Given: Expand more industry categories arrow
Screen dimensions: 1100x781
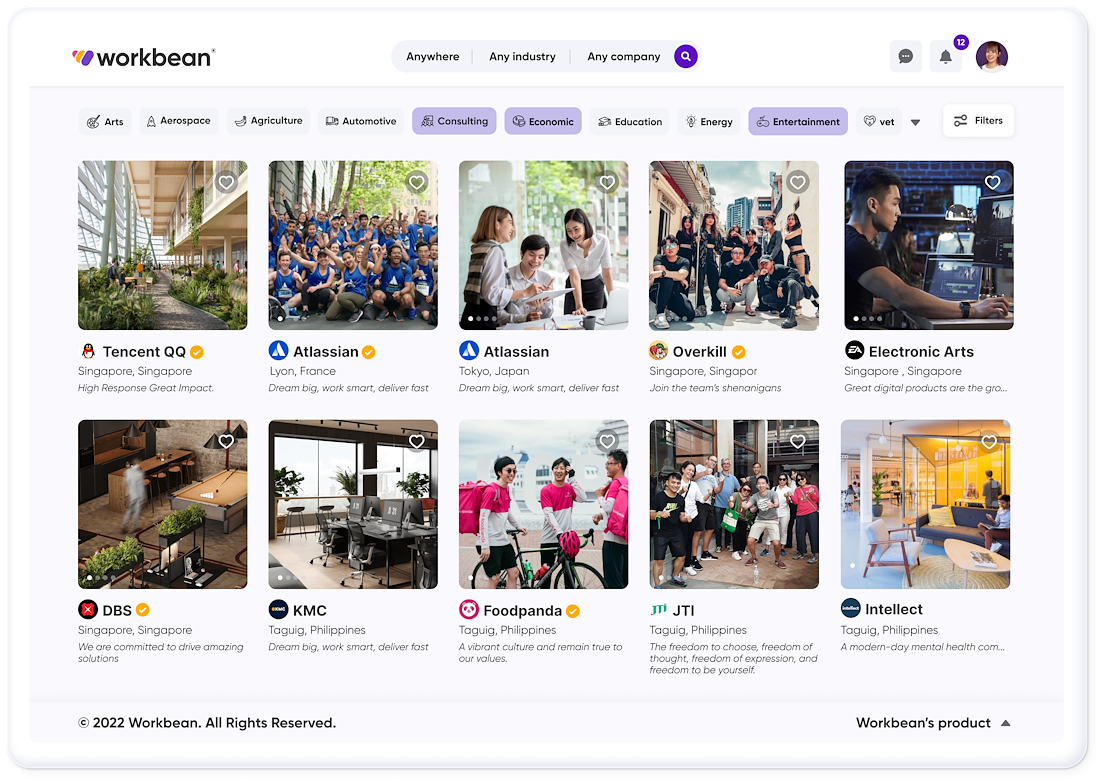Looking at the screenshot, I should click(915, 122).
